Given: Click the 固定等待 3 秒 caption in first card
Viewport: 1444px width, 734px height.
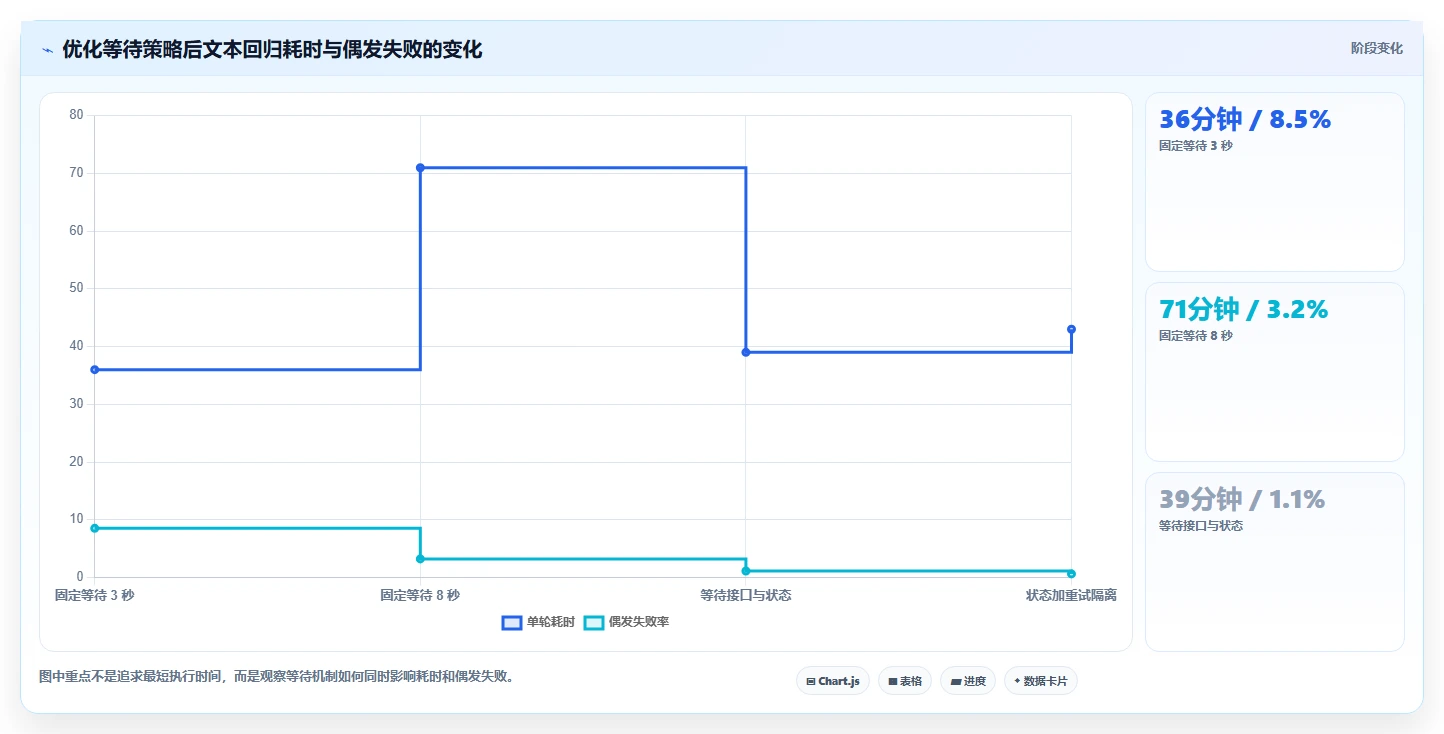Looking at the screenshot, I should tap(1196, 146).
